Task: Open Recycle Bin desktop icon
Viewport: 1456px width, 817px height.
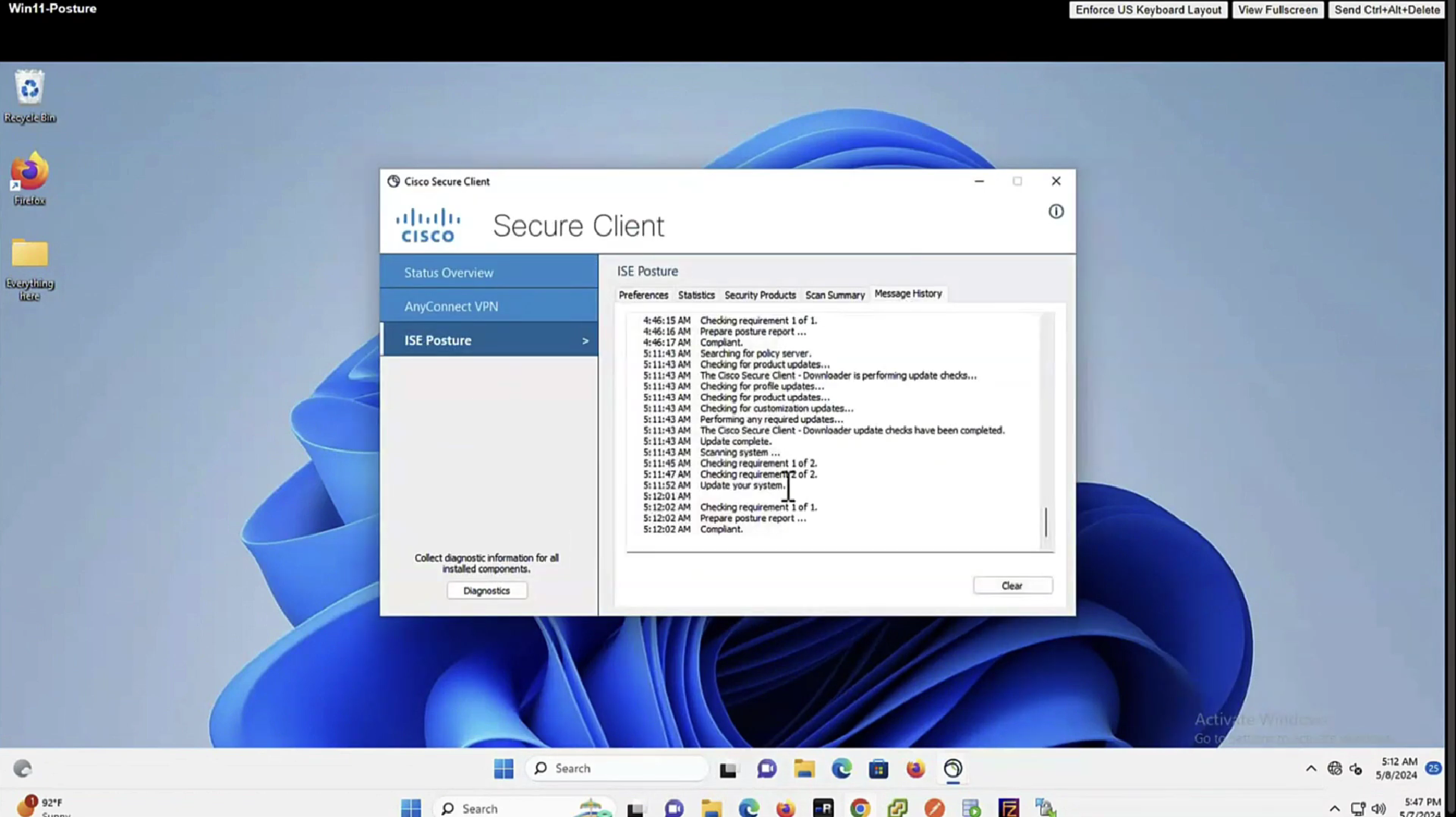Action: [29, 89]
